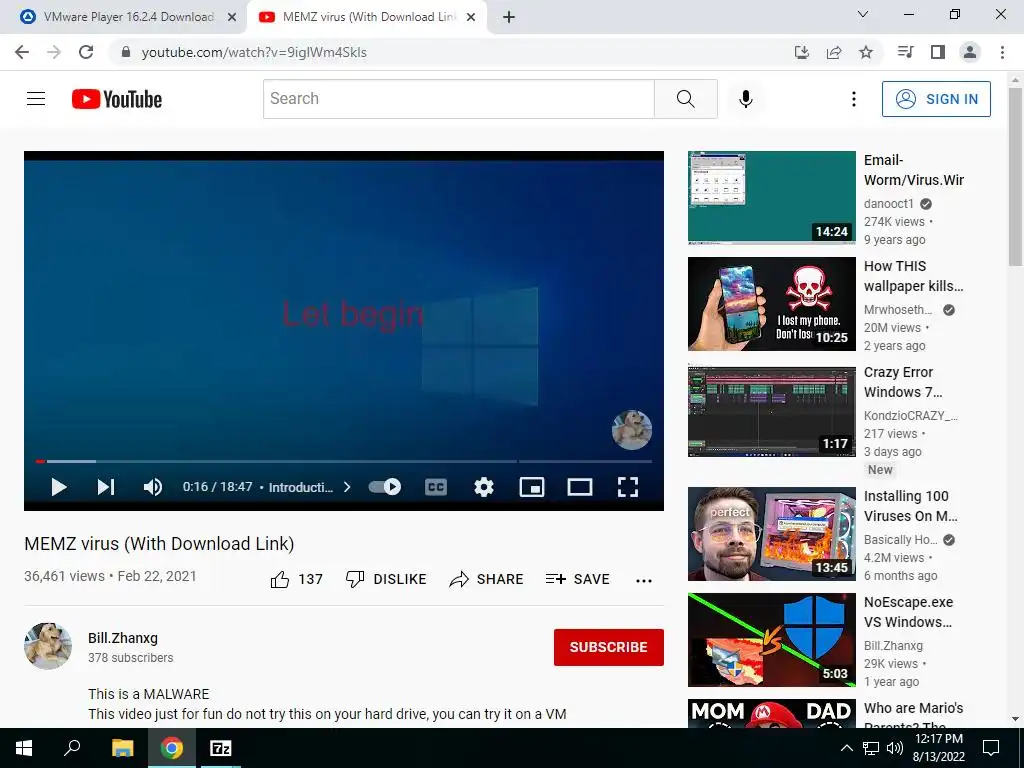Switch to theater mode
Screen dimensions: 1024x768
click(580, 487)
